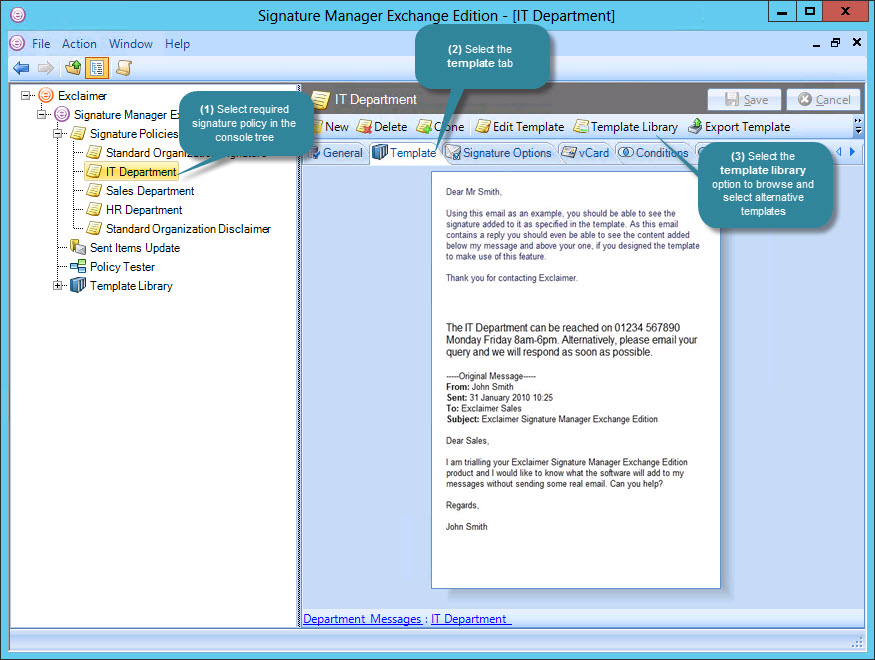Open the Action menu
Screen dimensions: 875x660
coord(79,44)
